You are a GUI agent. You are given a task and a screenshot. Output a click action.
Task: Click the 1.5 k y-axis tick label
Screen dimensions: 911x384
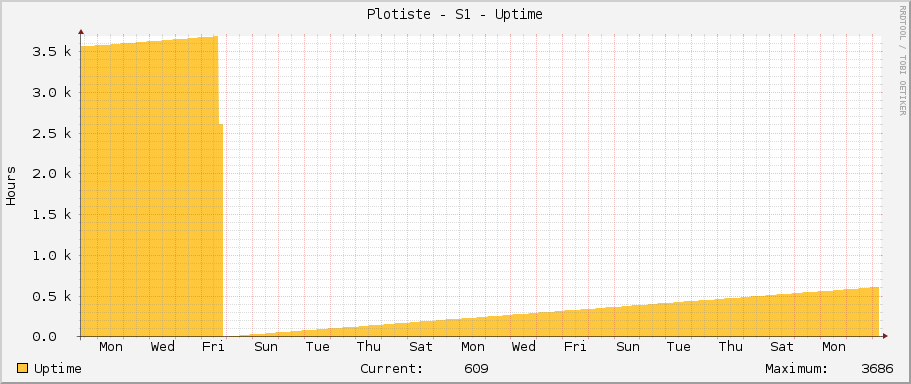52,214
